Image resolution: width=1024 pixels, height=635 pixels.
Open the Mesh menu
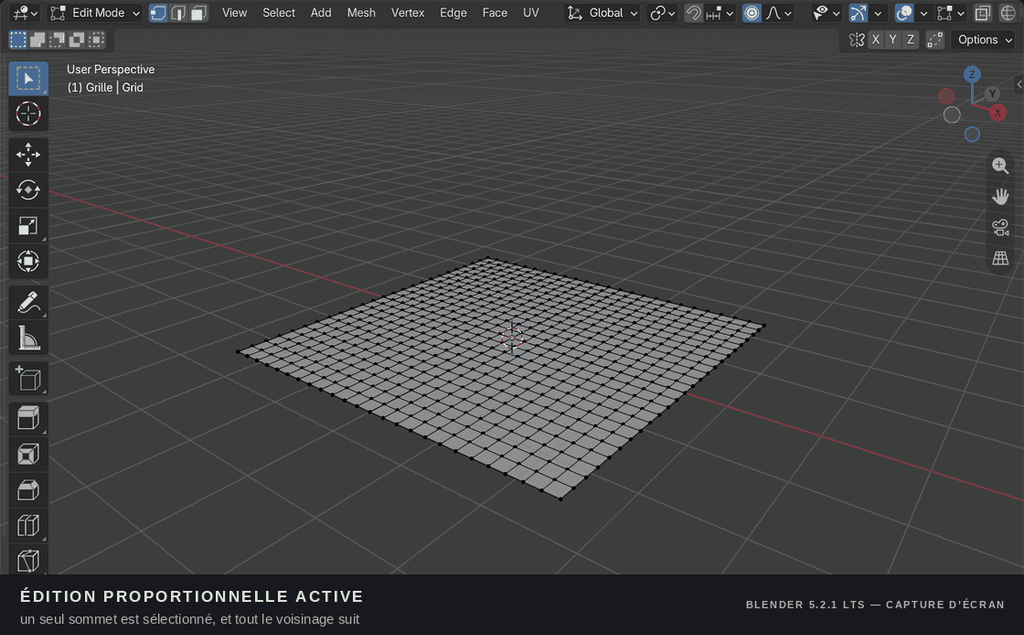(x=361, y=13)
